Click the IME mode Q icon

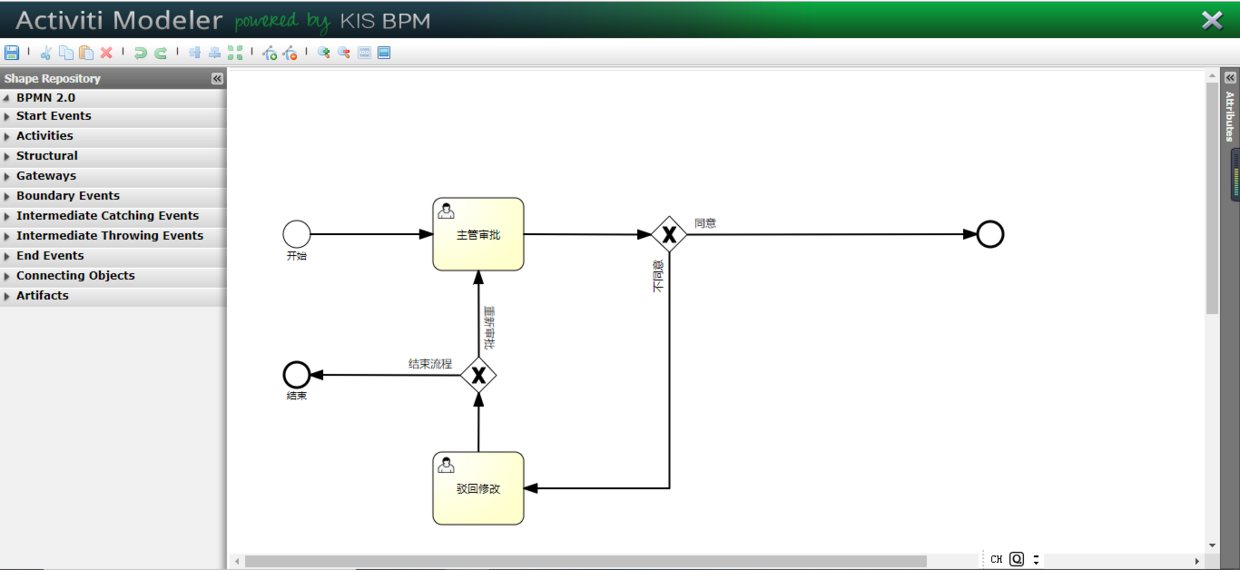pyautogui.click(x=1017, y=560)
